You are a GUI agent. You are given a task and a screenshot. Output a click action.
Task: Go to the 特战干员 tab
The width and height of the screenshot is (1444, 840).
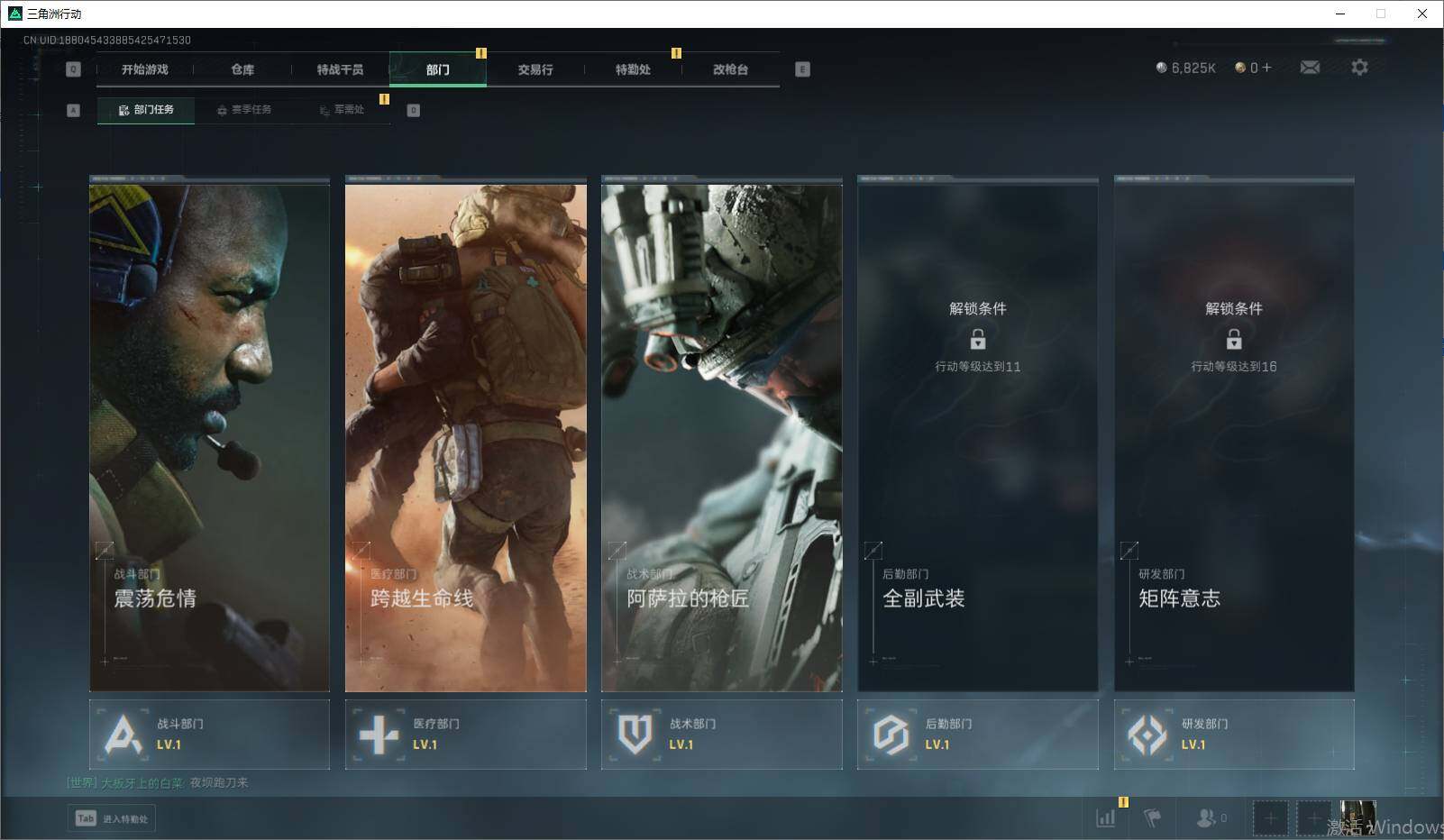[x=340, y=69]
